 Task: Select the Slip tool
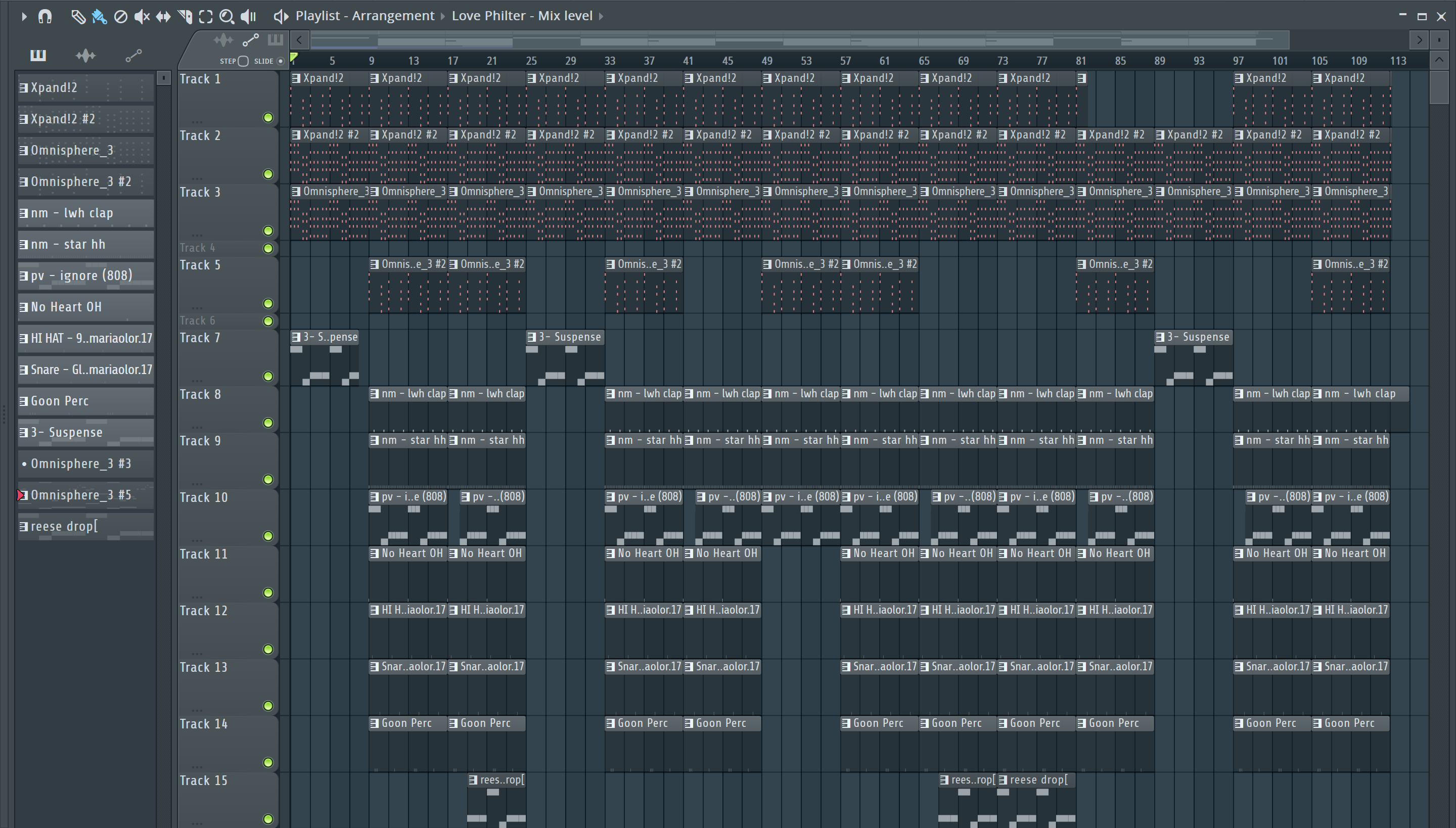[x=163, y=17]
